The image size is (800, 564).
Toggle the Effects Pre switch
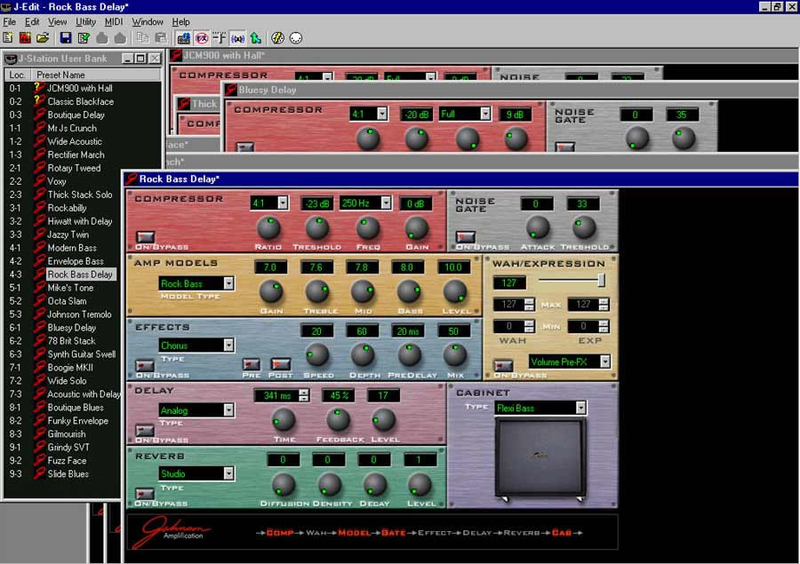[x=251, y=364]
